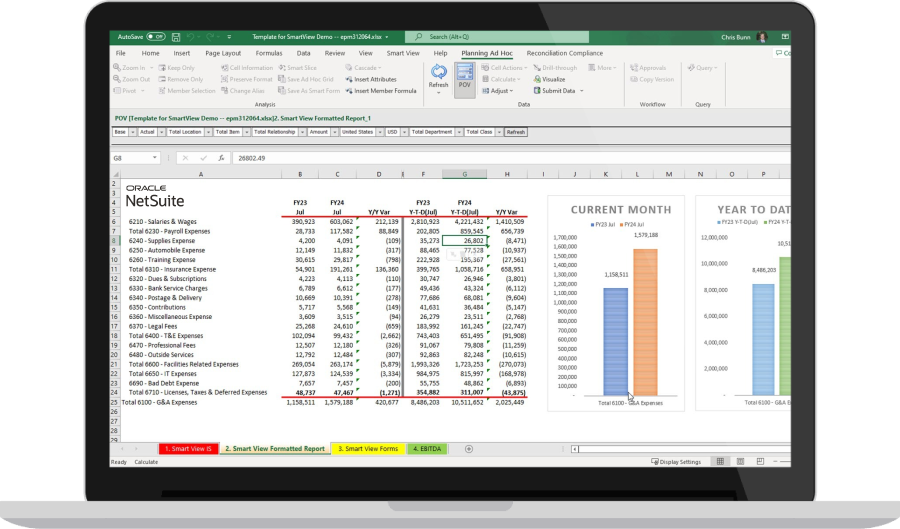Switch to 3. Smart View Forms sheet

point(368,449)
